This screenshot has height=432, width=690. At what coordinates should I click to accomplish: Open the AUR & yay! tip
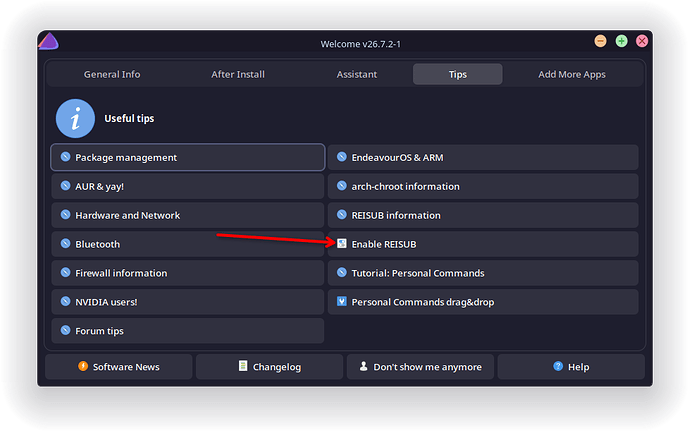point(188,187)
